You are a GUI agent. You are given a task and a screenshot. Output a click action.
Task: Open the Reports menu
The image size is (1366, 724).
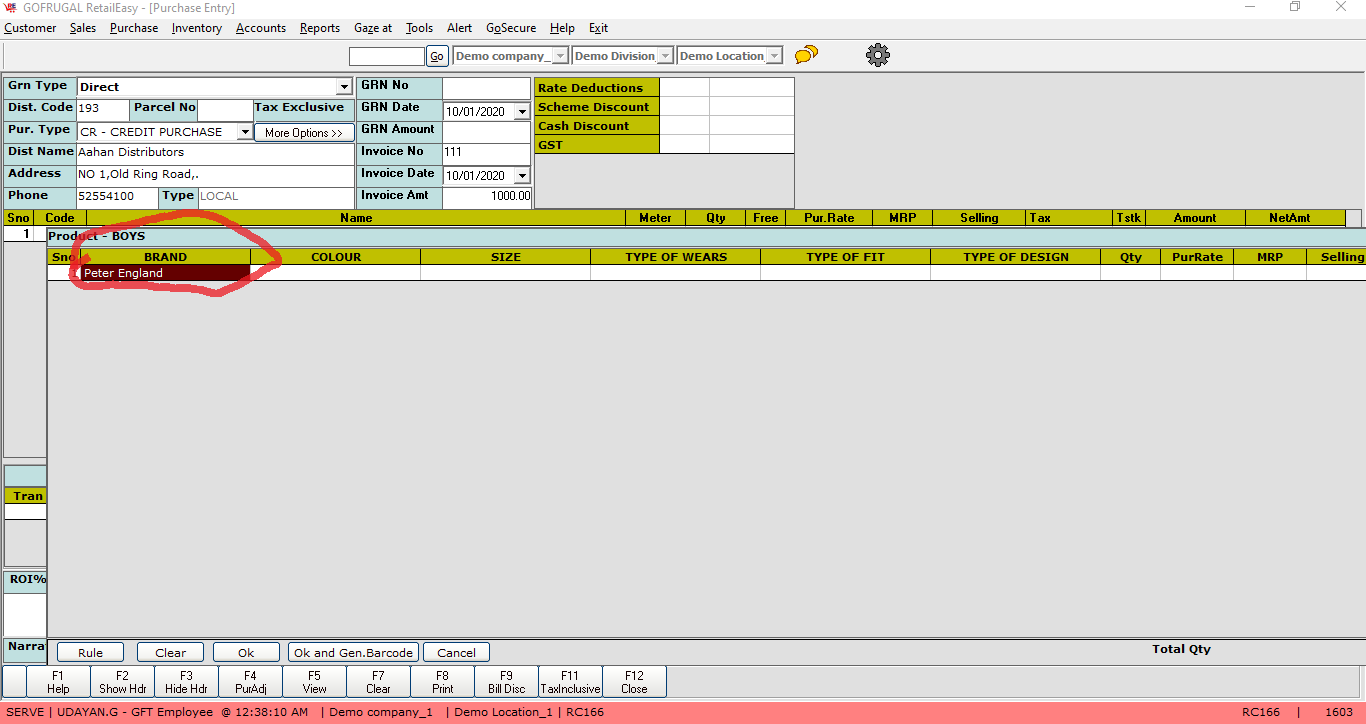point(320,28)
